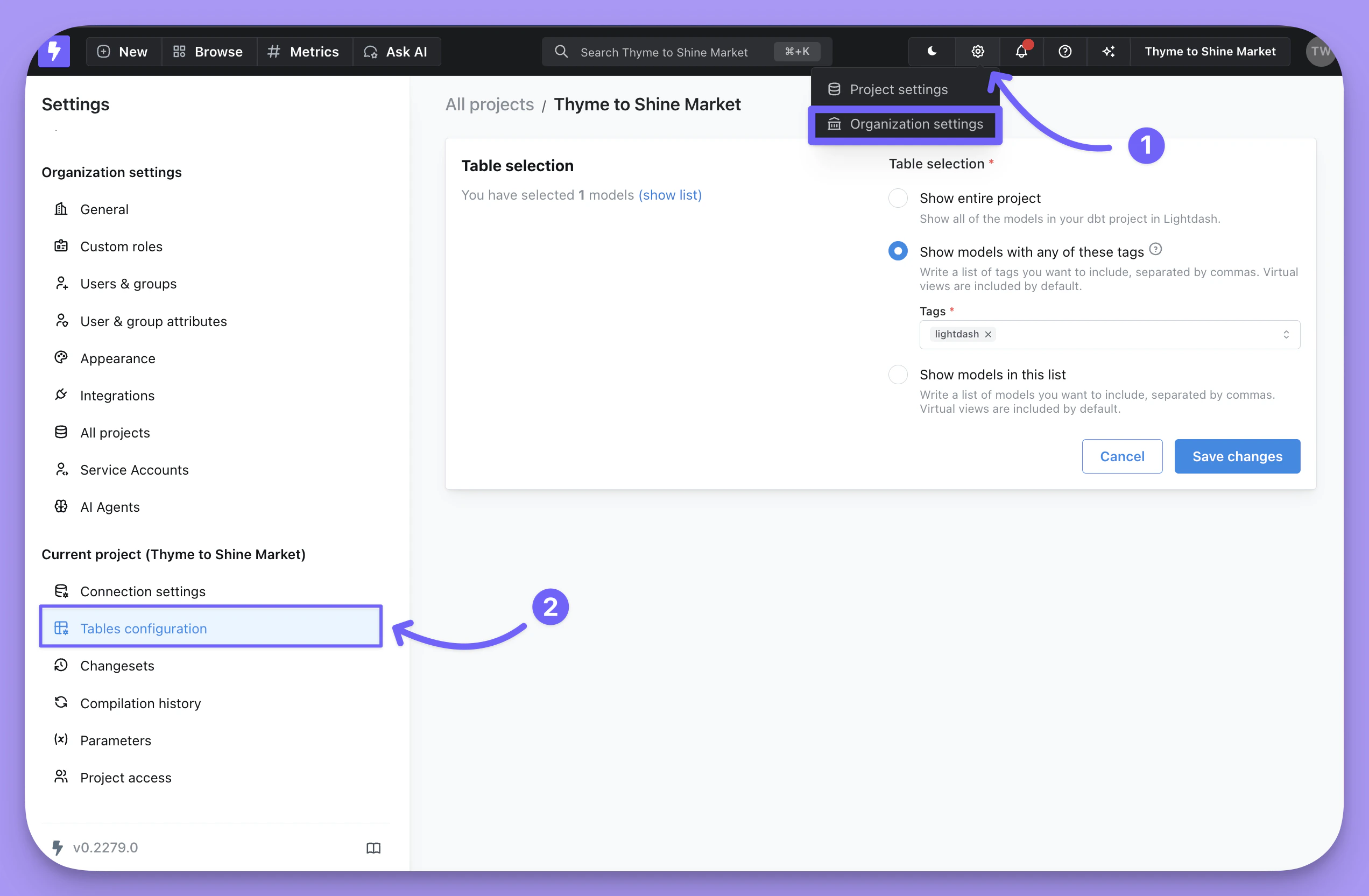1369x896 pixels.
Task: Open documentation book icon in sidebar footer
Action: coord(373,848)
